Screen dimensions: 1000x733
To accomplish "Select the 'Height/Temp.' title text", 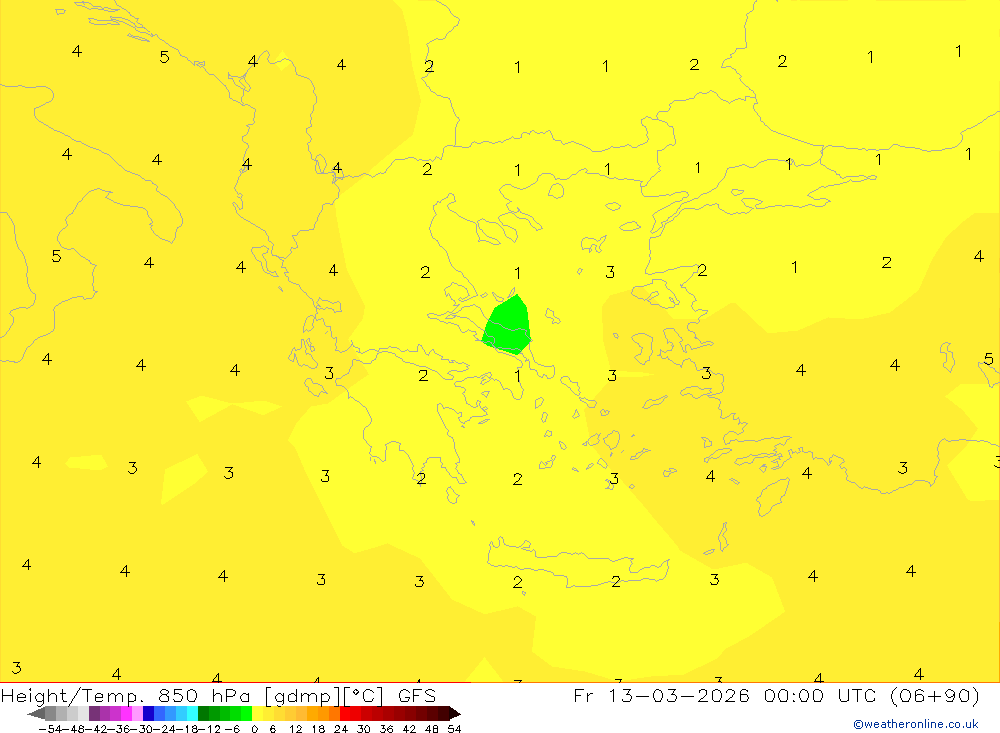I will click(73, 696).
